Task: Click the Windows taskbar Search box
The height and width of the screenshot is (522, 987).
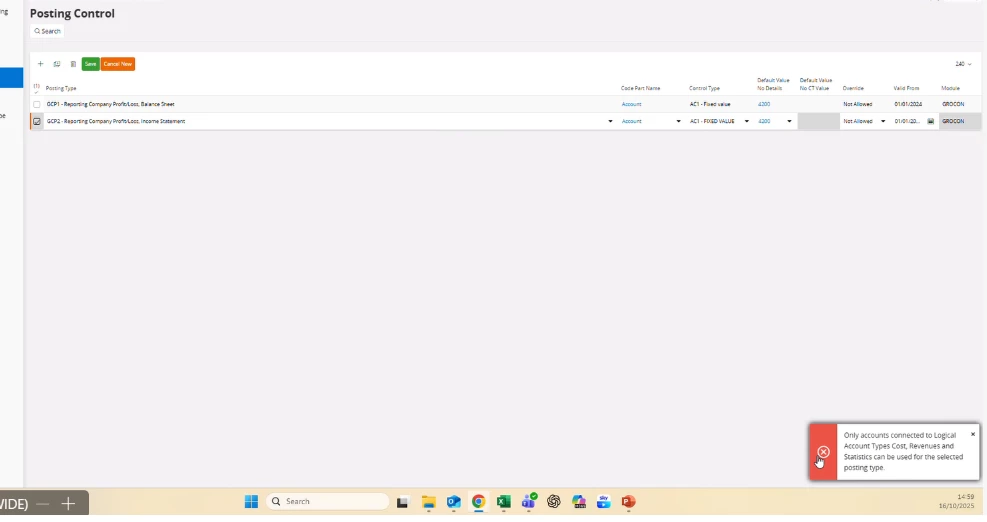Action: click(x=327, y=502)
